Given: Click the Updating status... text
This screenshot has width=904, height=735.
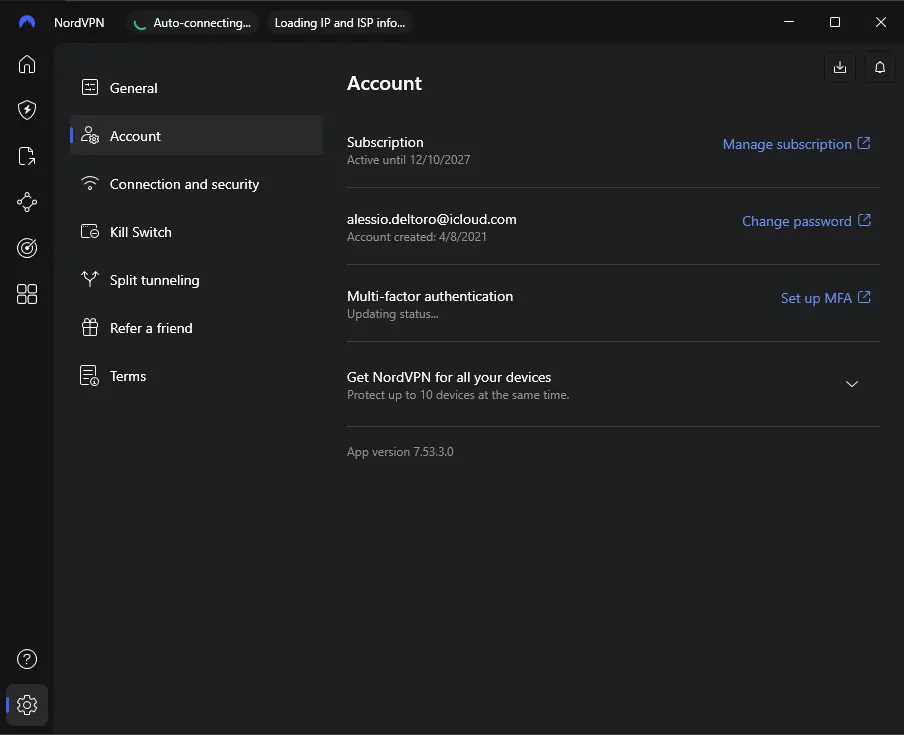Looking at the screenshot, I should [393, 314].
